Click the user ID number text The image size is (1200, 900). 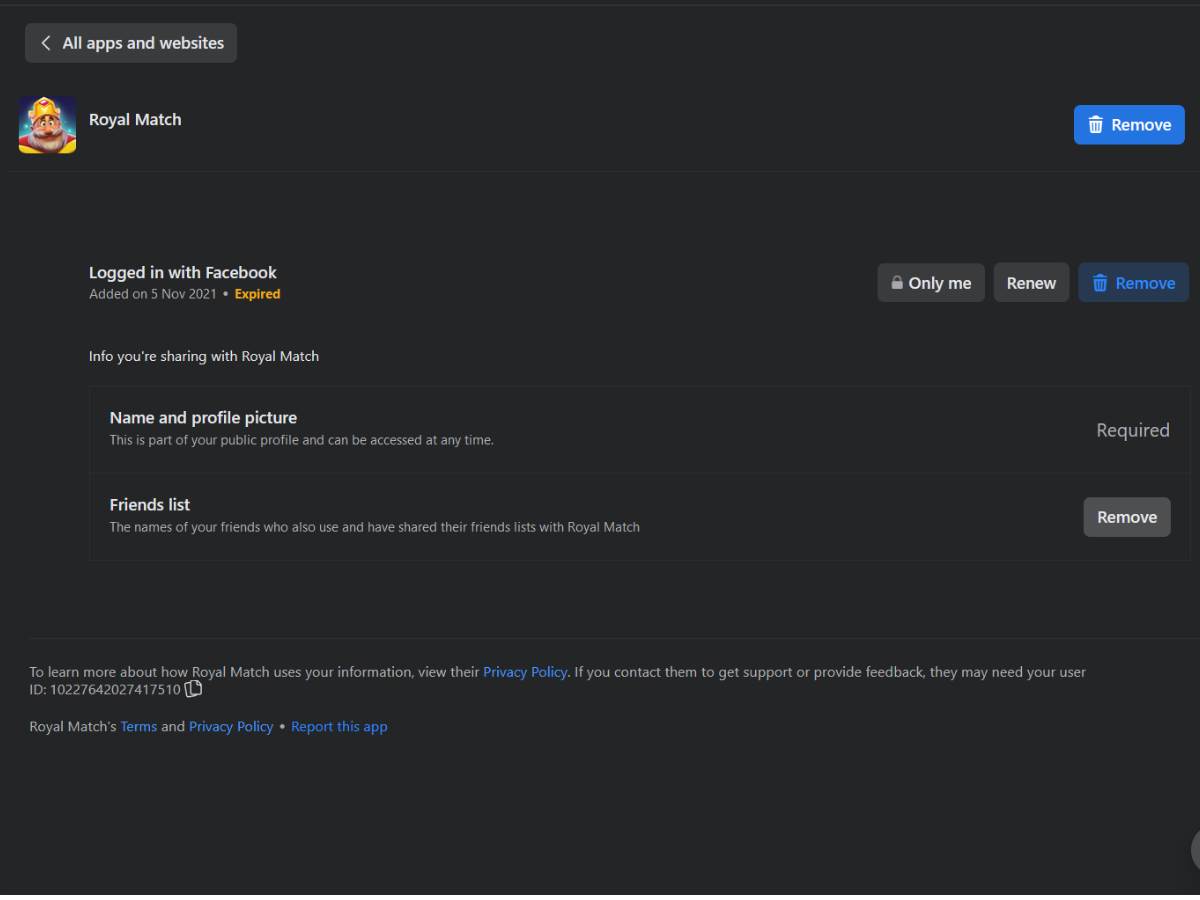pos(115,690)
